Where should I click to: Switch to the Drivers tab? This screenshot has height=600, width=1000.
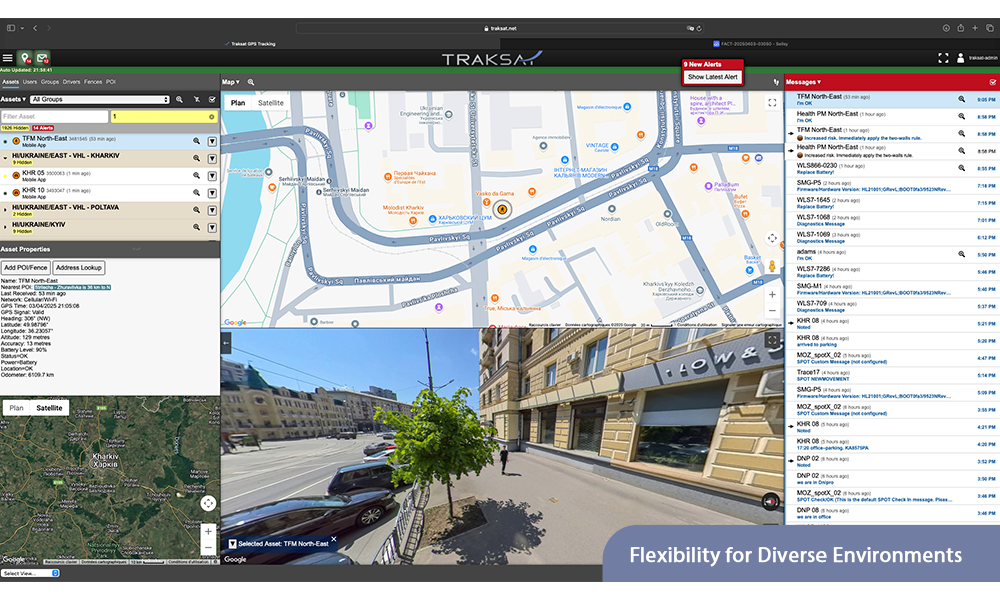[x=72, y=82]
